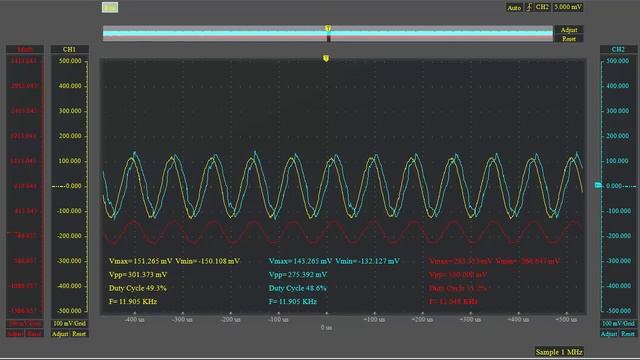Toggle the highlighted button at the top left
Screen dimensions: 640x360
[x=110, y=7]
